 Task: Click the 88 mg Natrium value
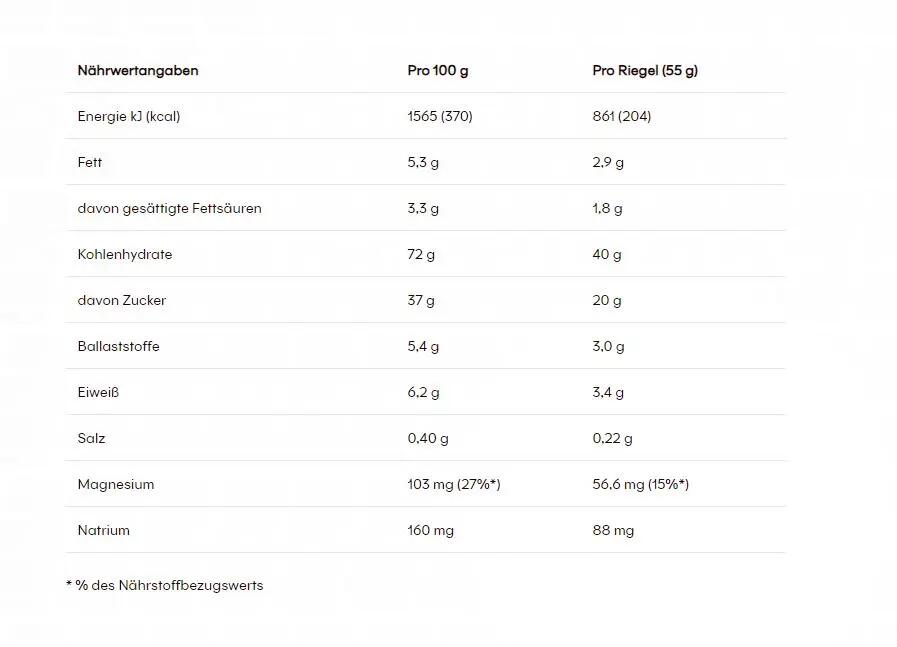(613, 530)
